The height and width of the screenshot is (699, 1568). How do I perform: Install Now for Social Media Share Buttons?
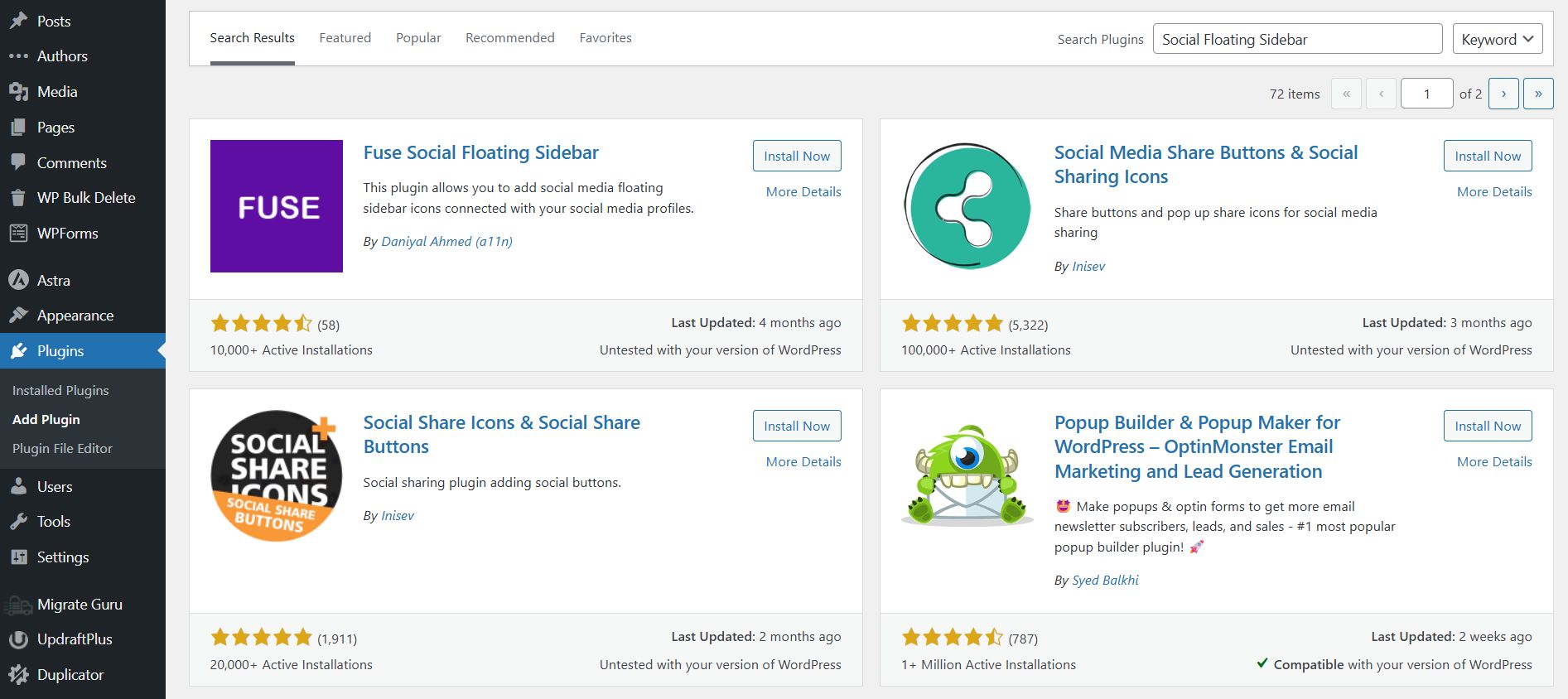[1488, 156]
